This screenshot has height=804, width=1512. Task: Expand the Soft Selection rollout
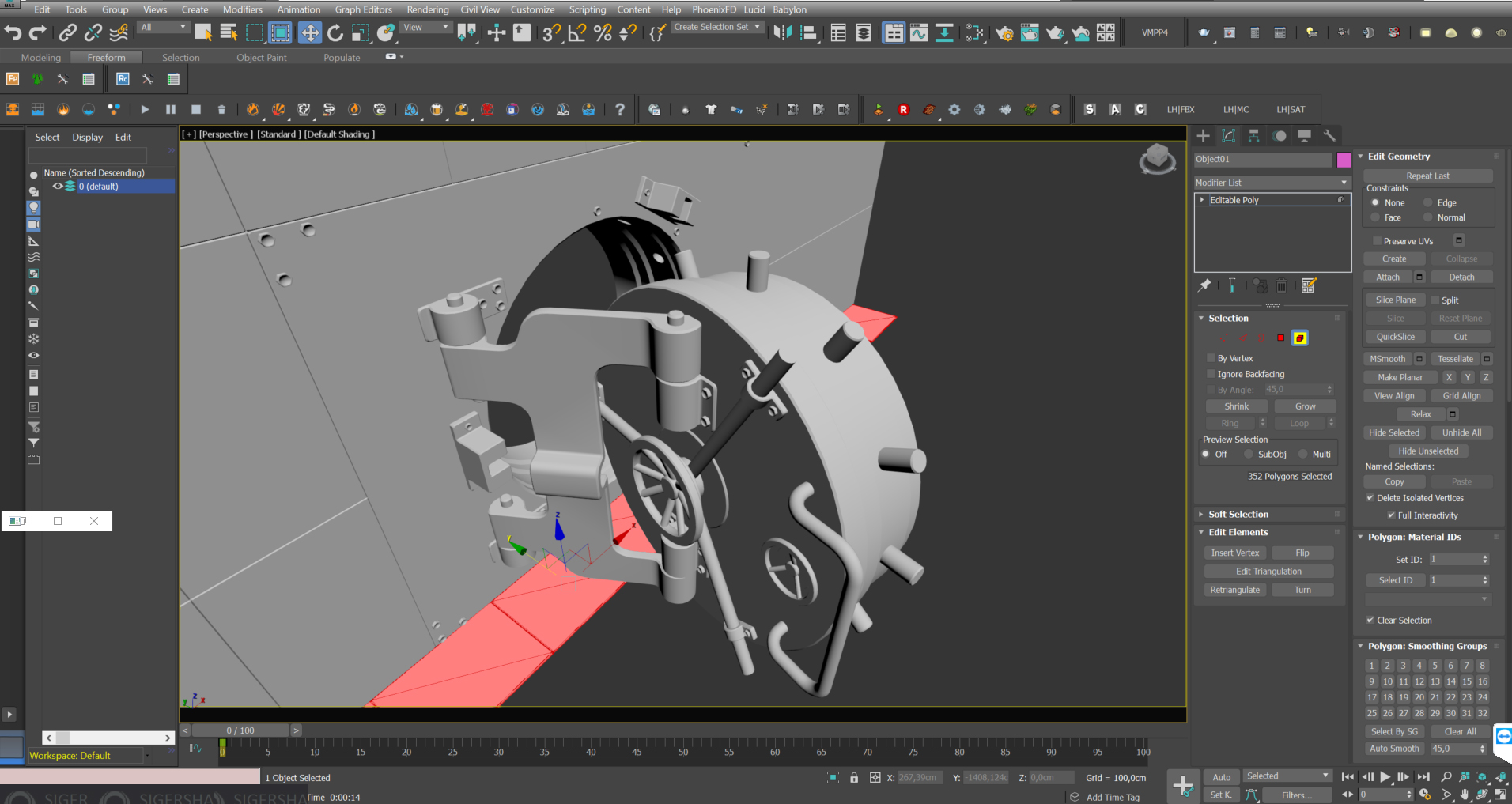[1238, 515]
